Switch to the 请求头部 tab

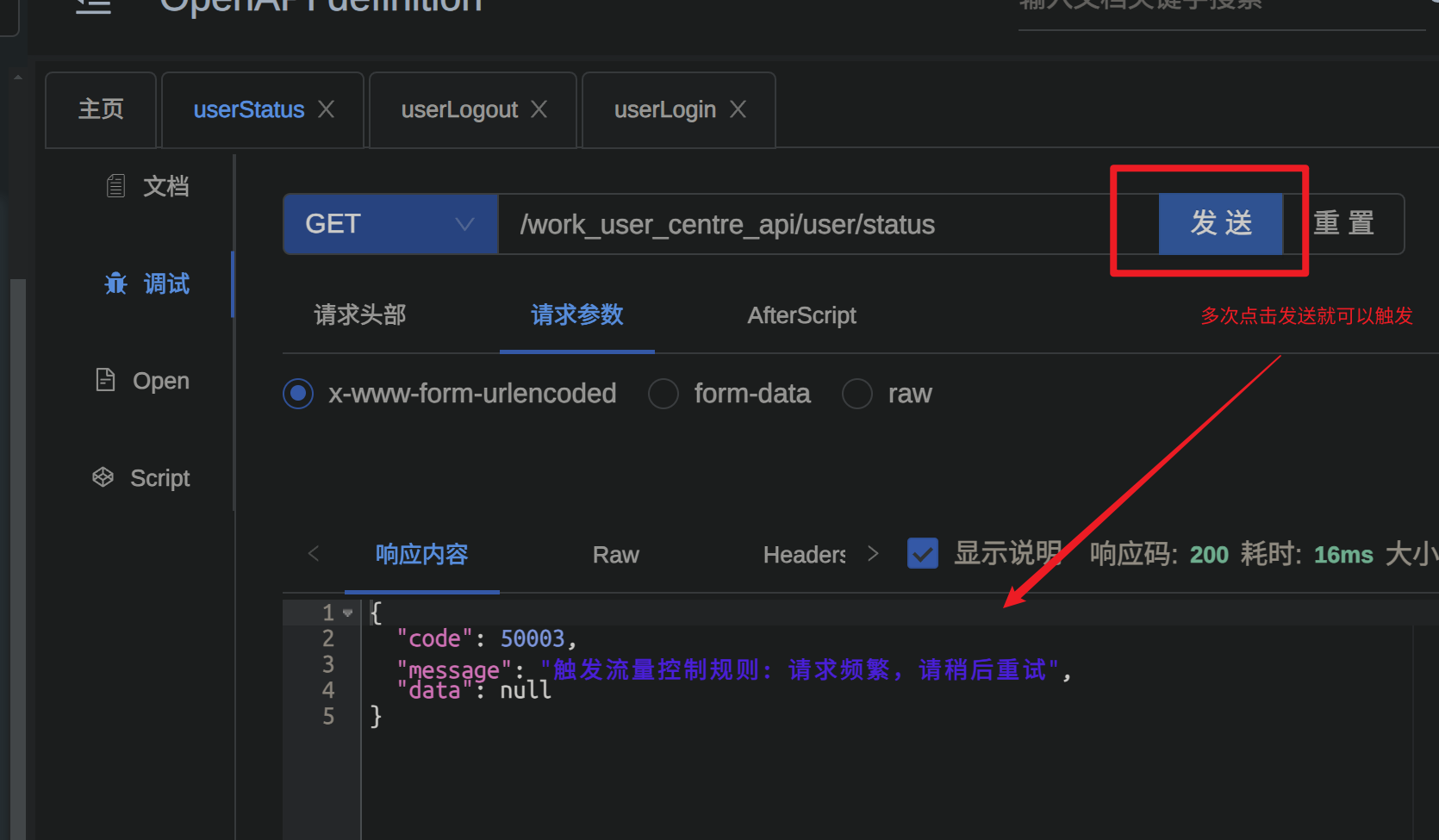pyautogui.click(x=359, y=315)
